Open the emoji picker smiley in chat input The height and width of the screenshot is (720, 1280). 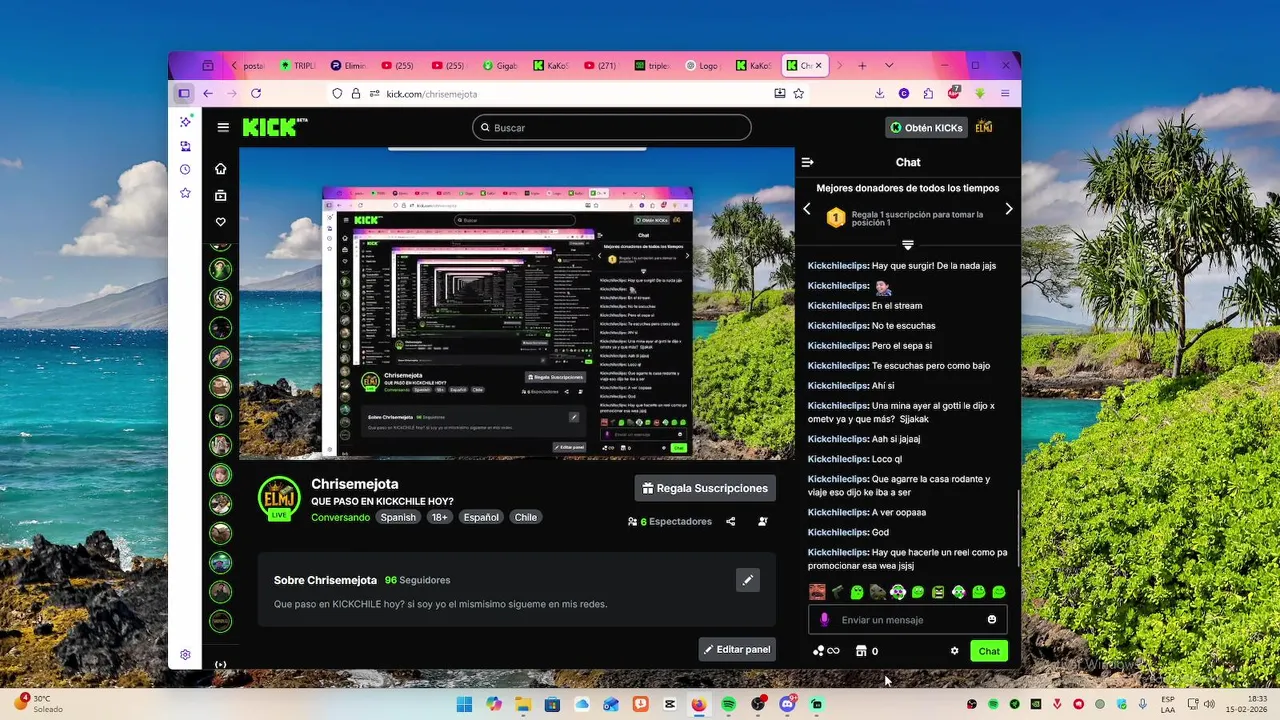992,619
